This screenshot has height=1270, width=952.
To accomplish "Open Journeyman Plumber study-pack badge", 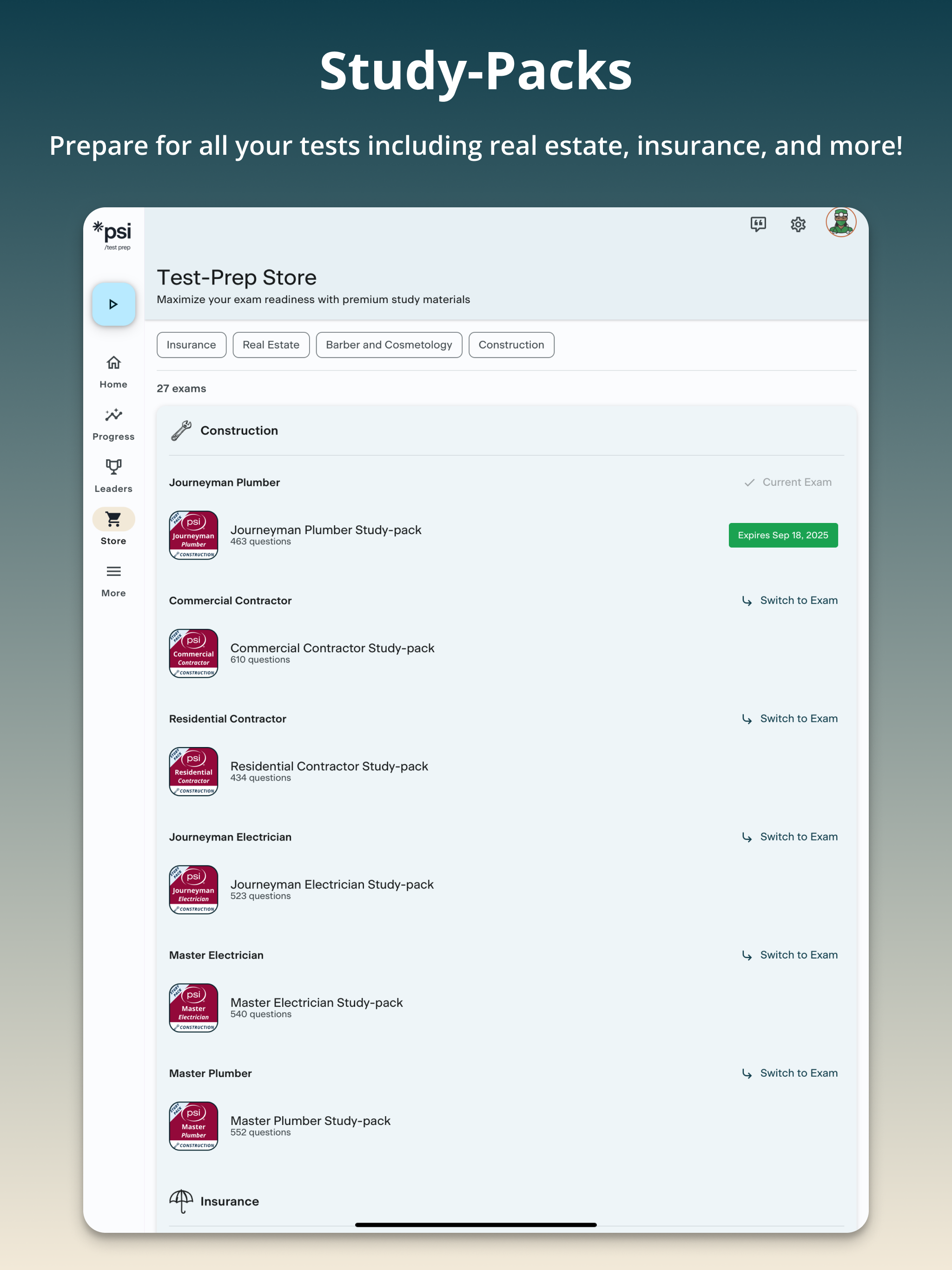I will tap(193, 535).
